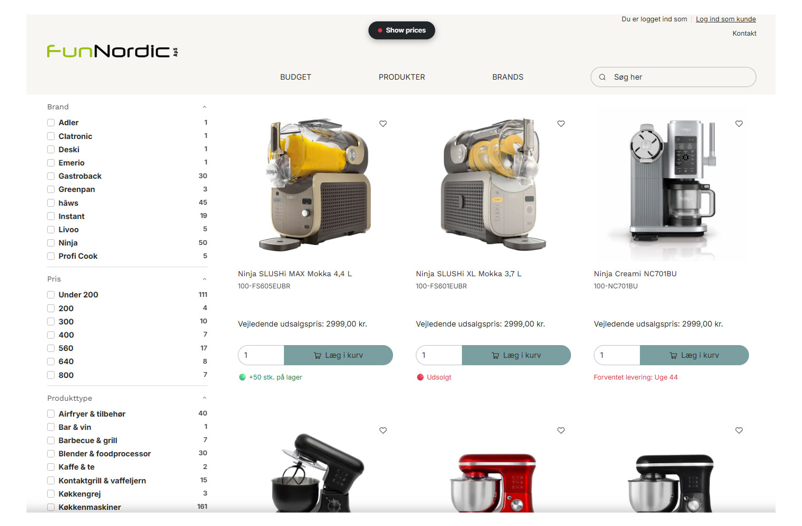The height and width of the screenshot is (526, 802).
Task: Check the Emerio brand filter
Action: 51,163
